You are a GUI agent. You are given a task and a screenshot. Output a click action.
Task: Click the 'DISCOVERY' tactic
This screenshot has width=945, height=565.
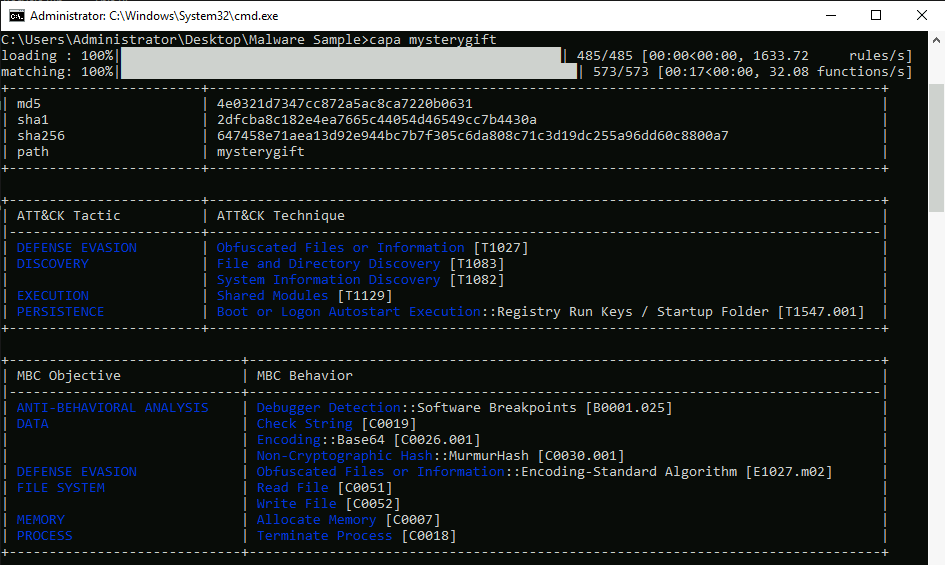[52, 264]
